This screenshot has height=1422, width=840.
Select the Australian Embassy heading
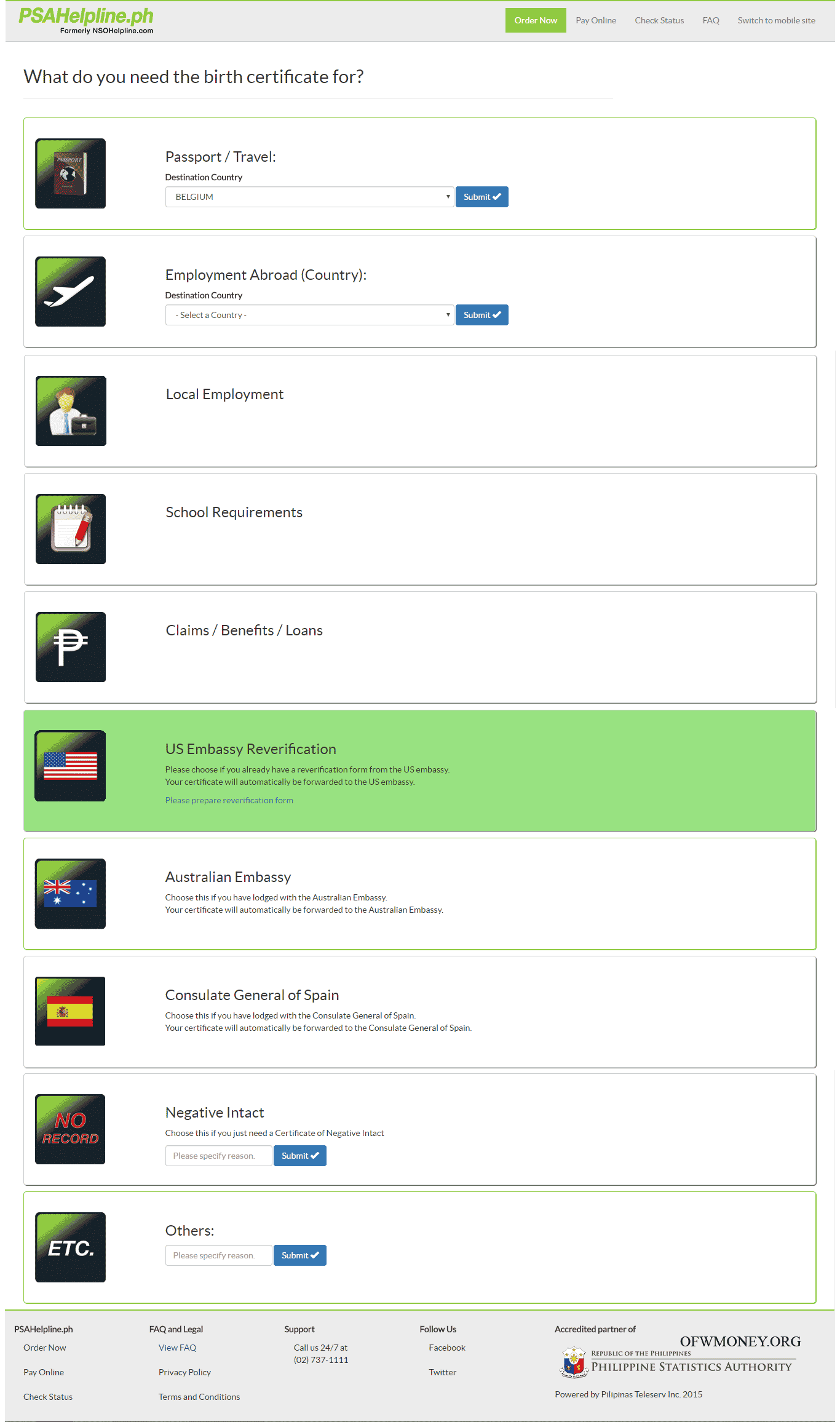[x=228, y=877]
